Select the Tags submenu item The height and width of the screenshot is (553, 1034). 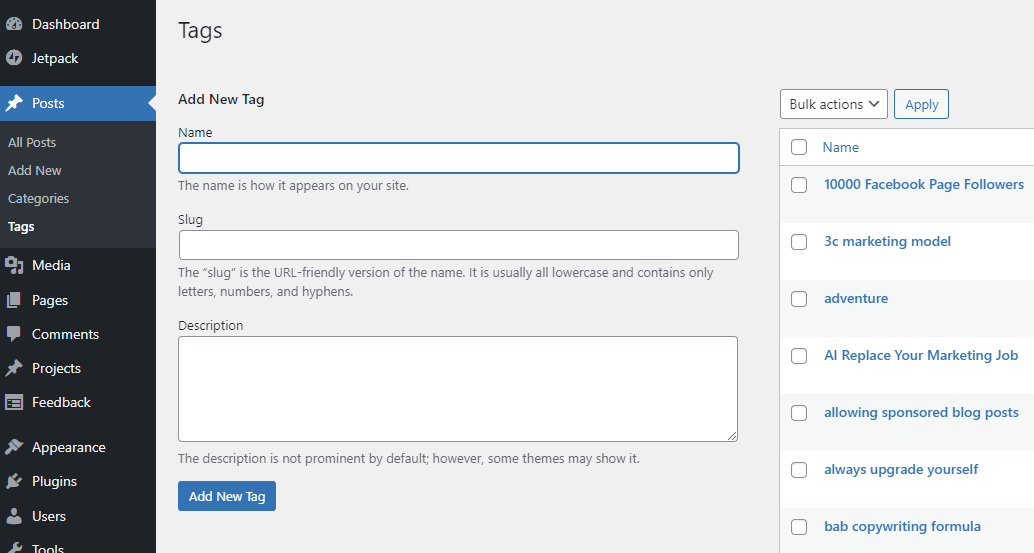(21, 227)
